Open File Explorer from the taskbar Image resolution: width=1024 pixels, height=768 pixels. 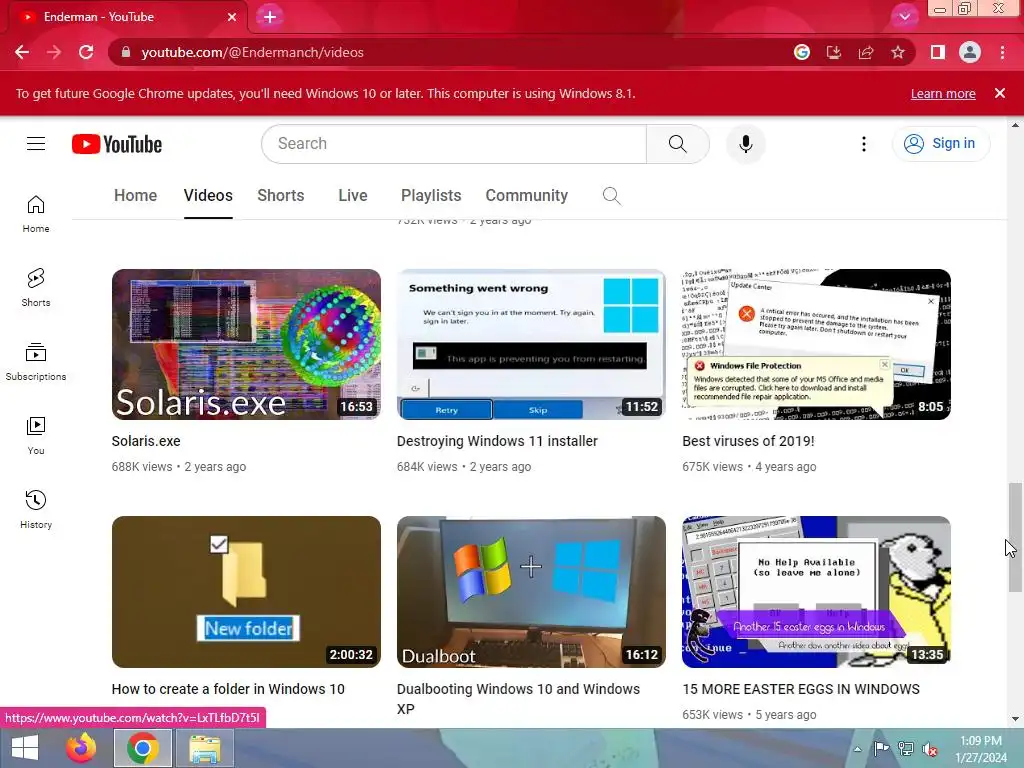coord(205,748)
